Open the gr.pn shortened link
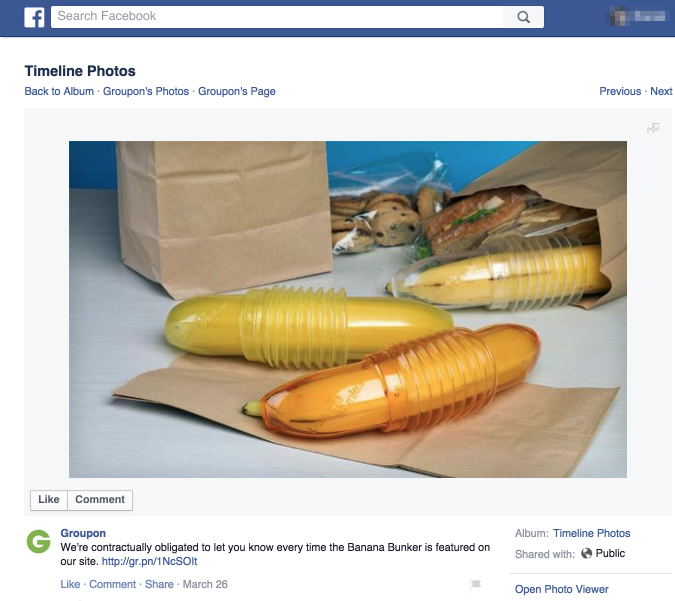675x601 pixels. click(x=149, y=561)
